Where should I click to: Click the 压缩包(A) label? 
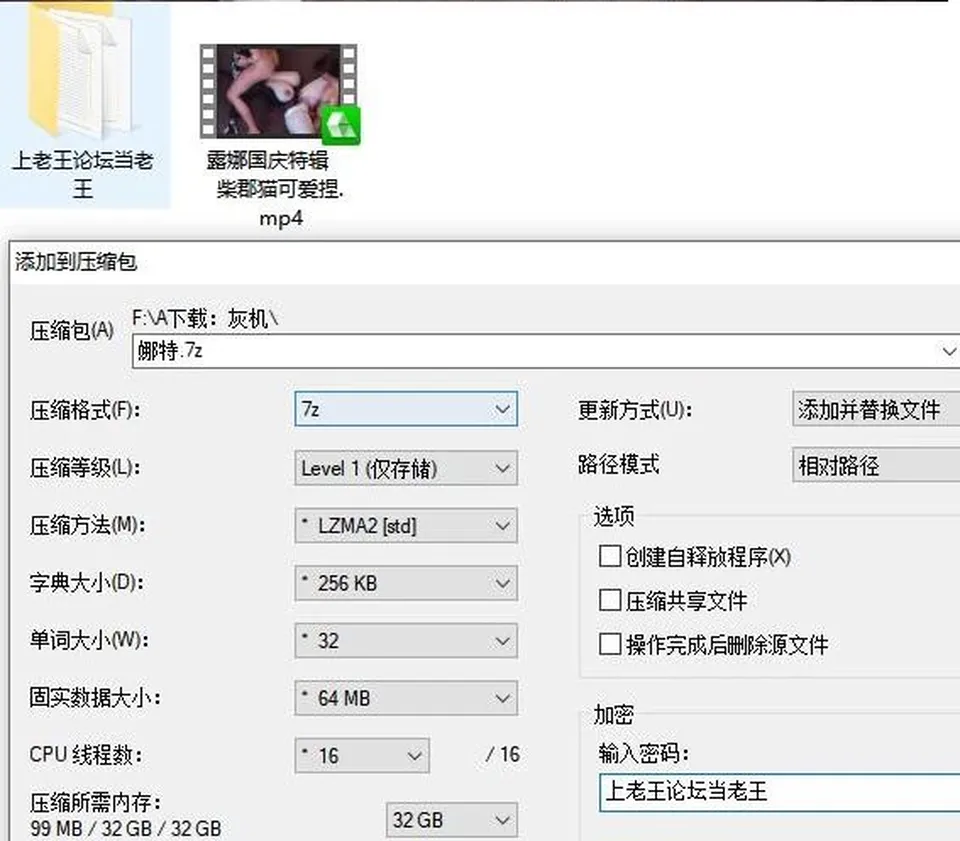click(72, 331)
